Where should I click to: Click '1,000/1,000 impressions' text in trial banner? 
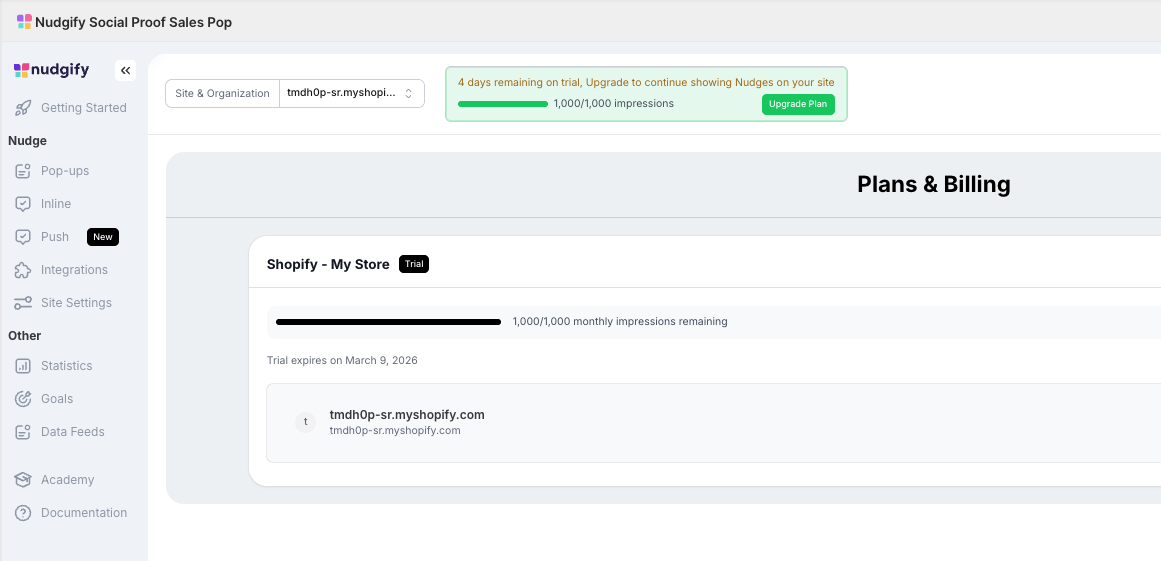[x=614, y=104]
